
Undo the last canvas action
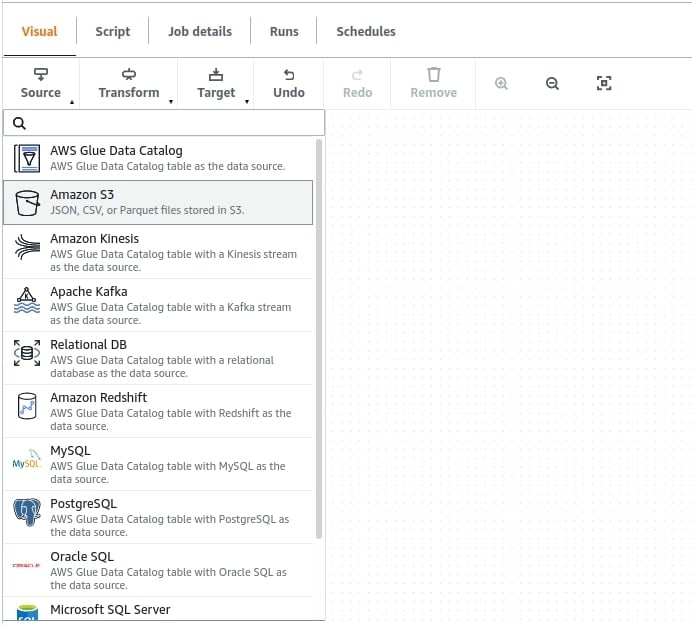[289, 83]
